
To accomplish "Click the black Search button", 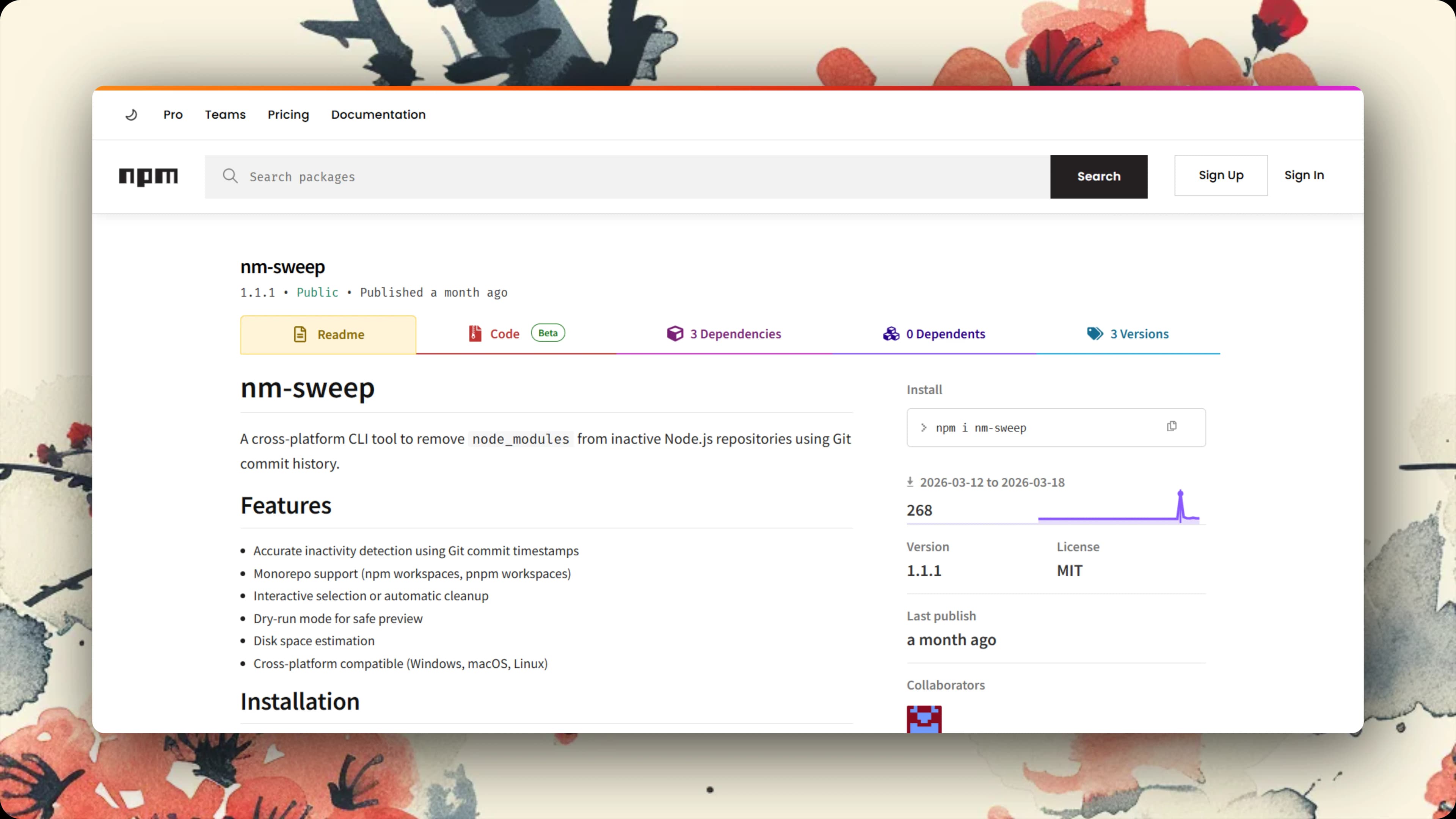I will click(x=1099, y=176).
